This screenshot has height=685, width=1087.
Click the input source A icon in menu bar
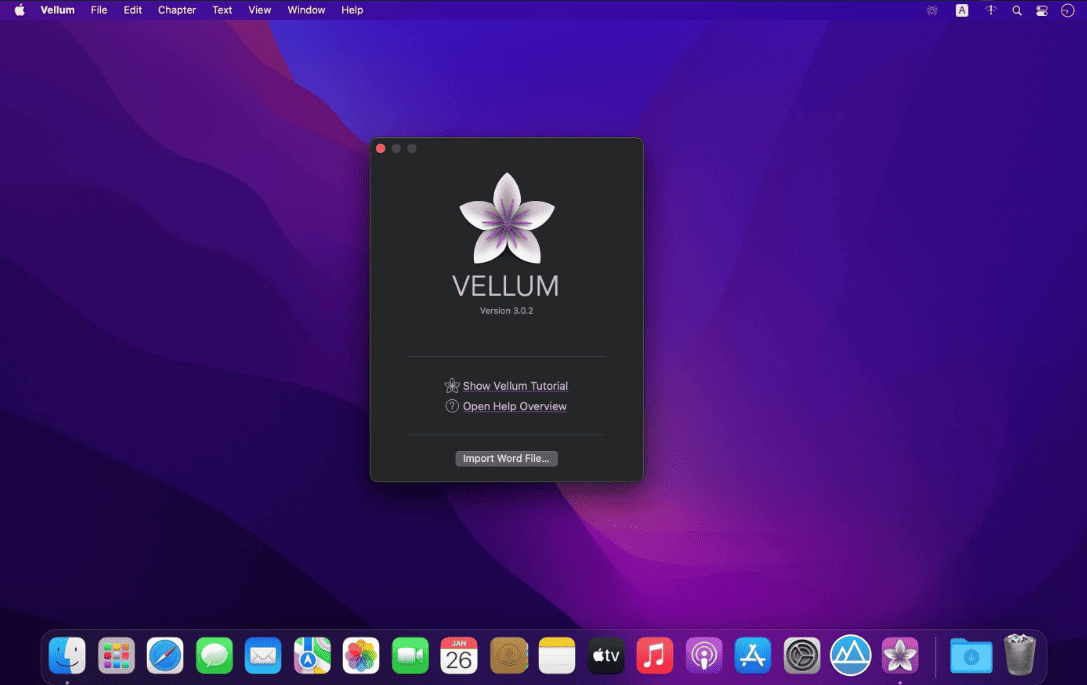tap(962, 10)
